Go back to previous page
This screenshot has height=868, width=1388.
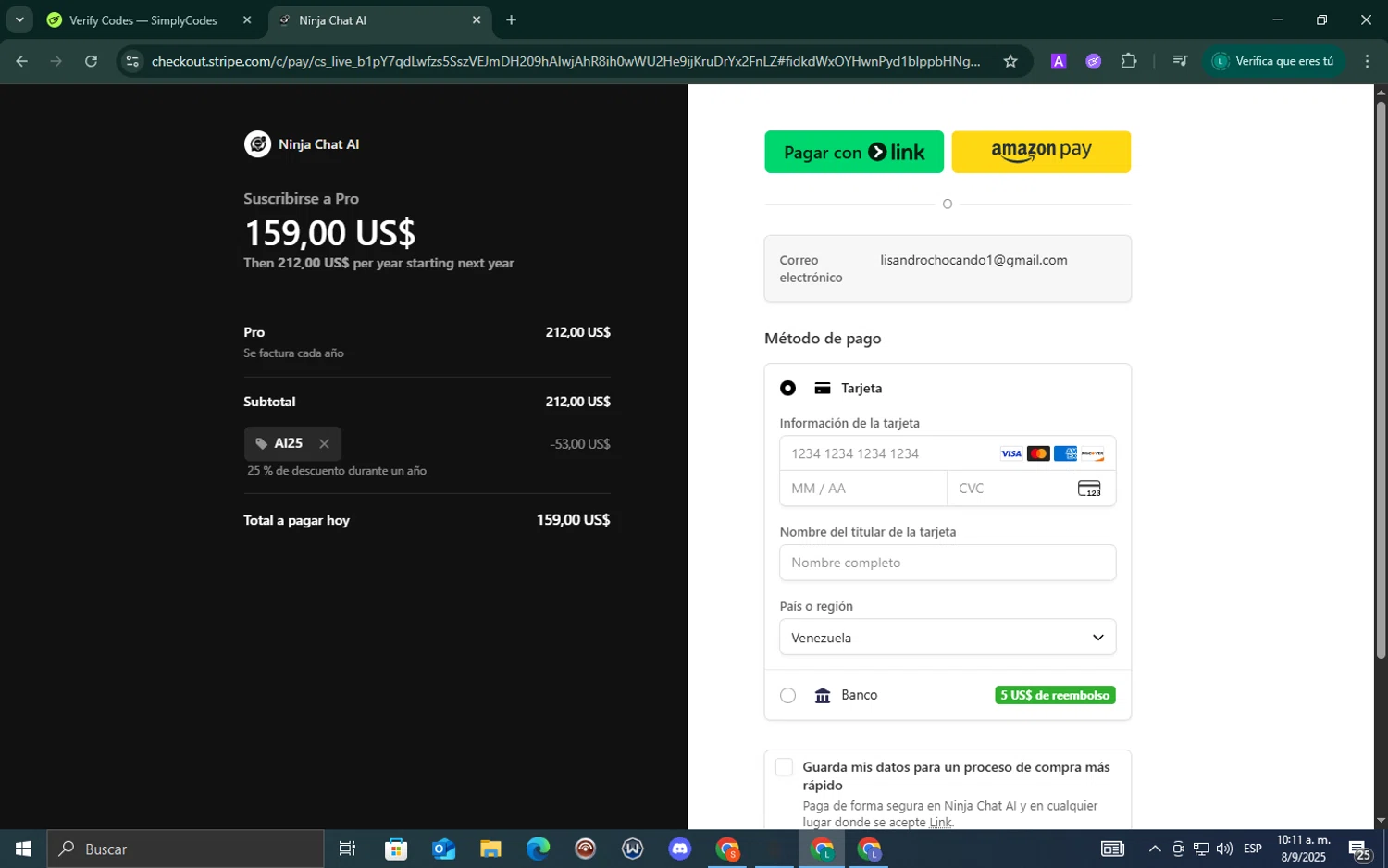(22, 61)
